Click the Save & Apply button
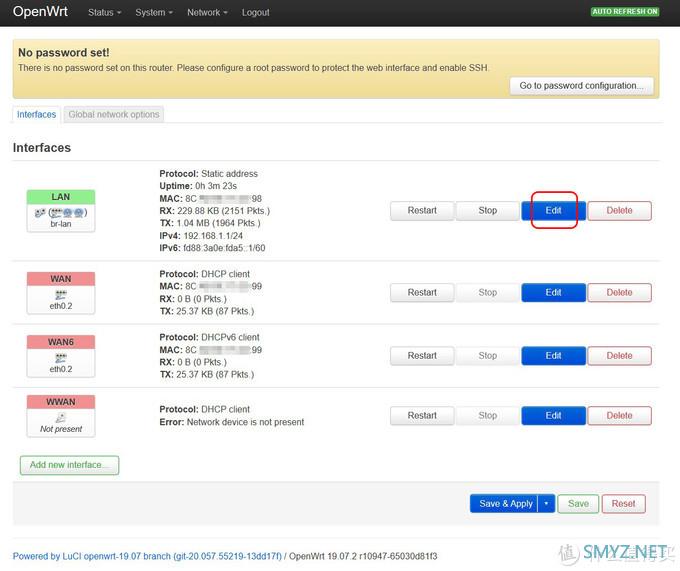 (504, 504)
